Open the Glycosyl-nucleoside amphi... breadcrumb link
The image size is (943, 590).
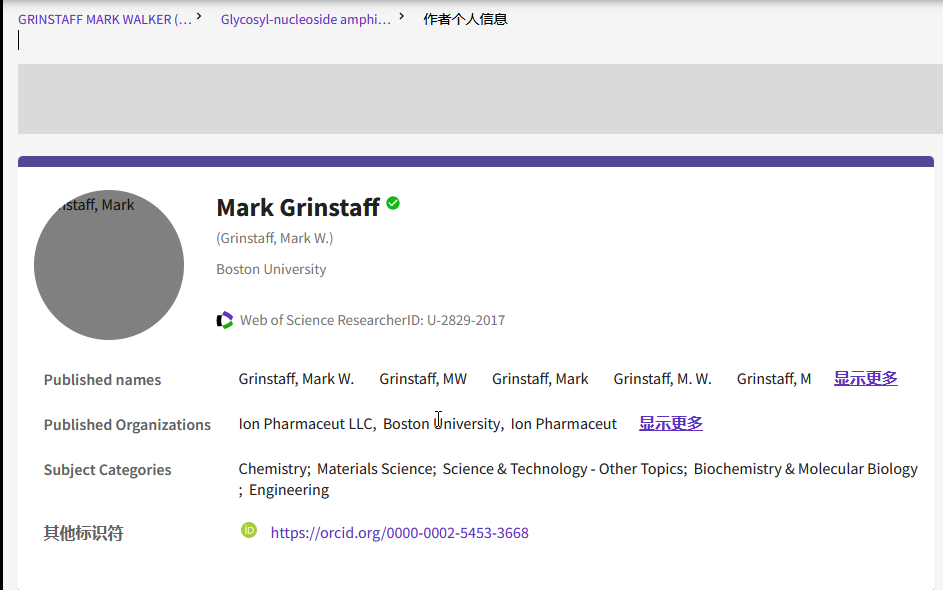pos(306,19)
